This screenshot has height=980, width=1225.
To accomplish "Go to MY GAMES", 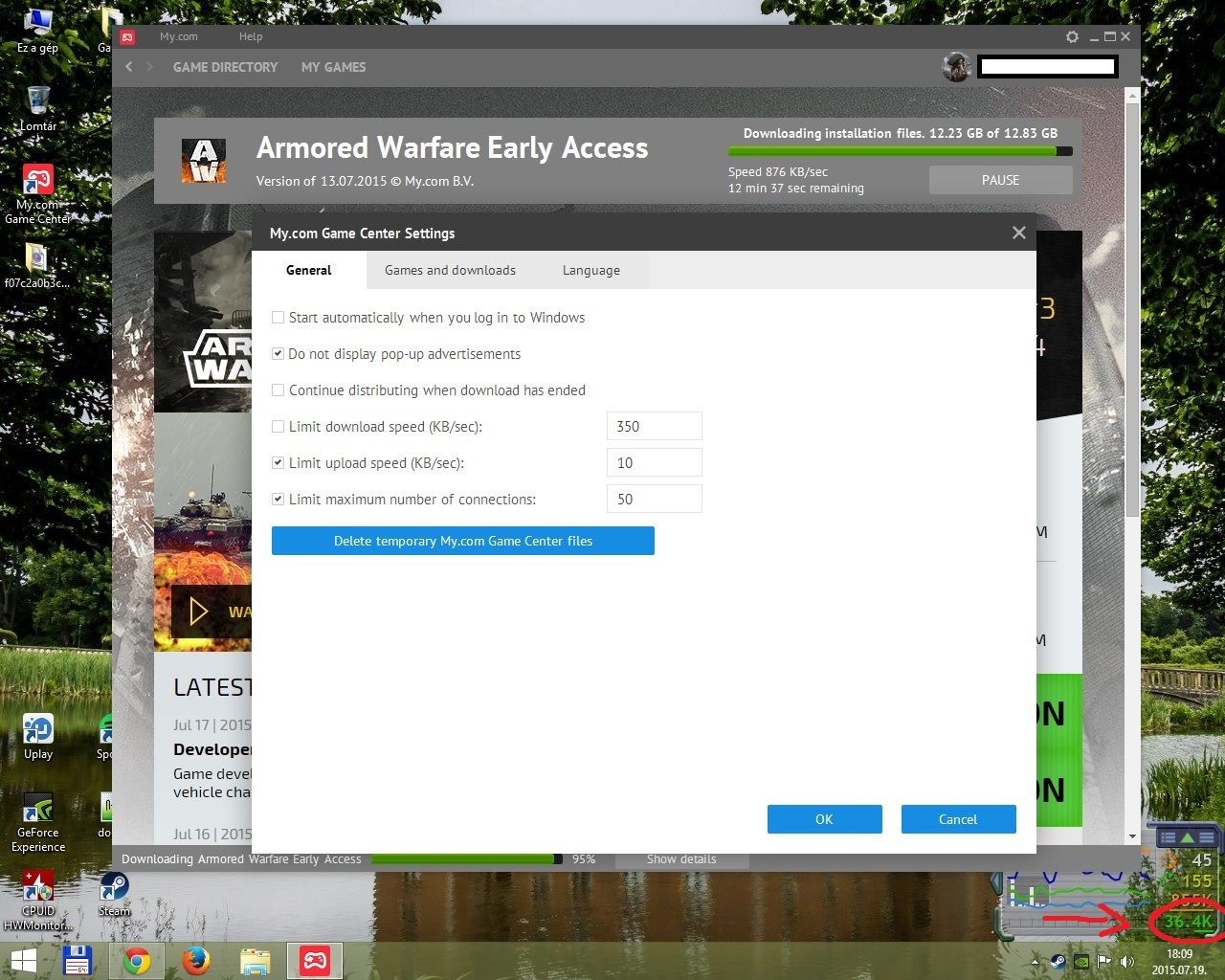I will coord(333,67).
